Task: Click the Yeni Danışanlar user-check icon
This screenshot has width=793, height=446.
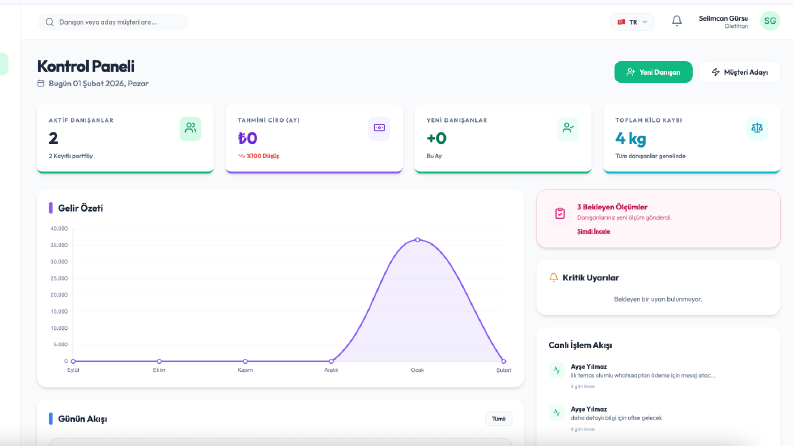Action: 568,128
